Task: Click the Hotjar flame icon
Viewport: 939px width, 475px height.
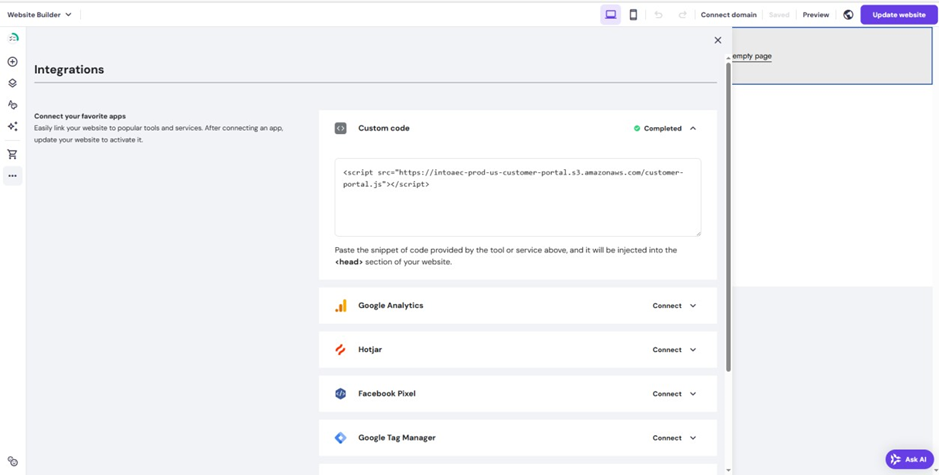Action: (x=340, y=350)
